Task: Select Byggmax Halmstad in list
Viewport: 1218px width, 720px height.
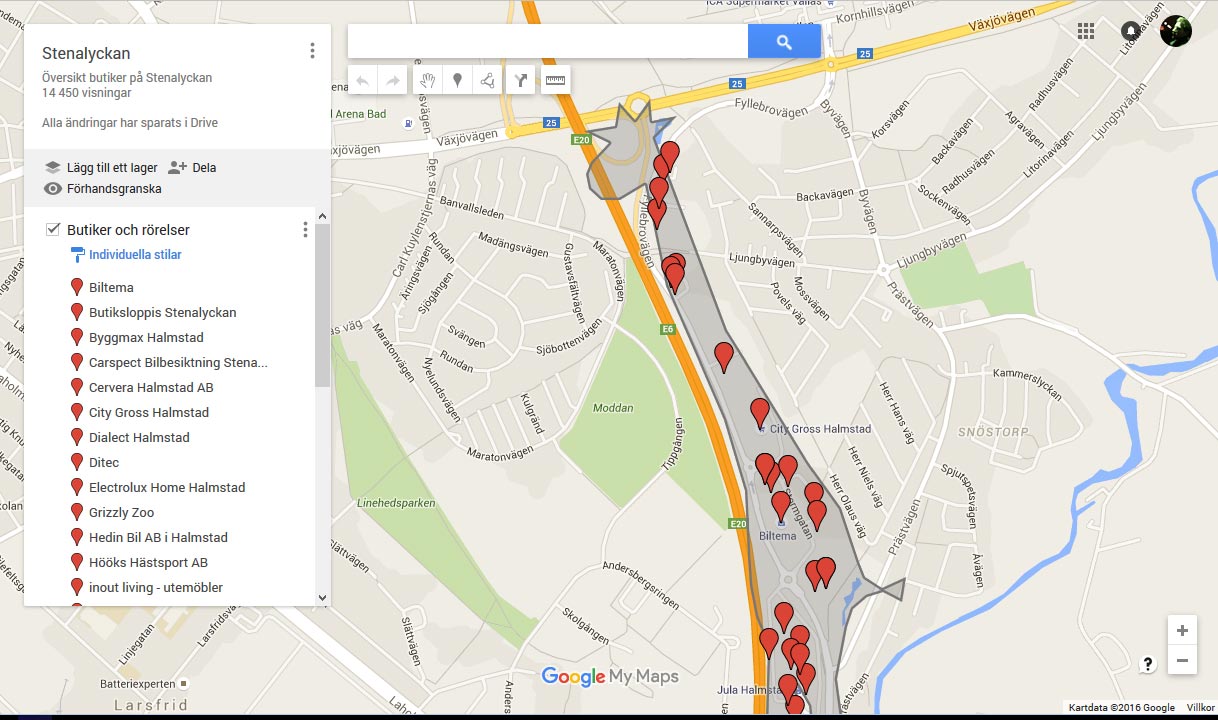Action: [146, 337]
